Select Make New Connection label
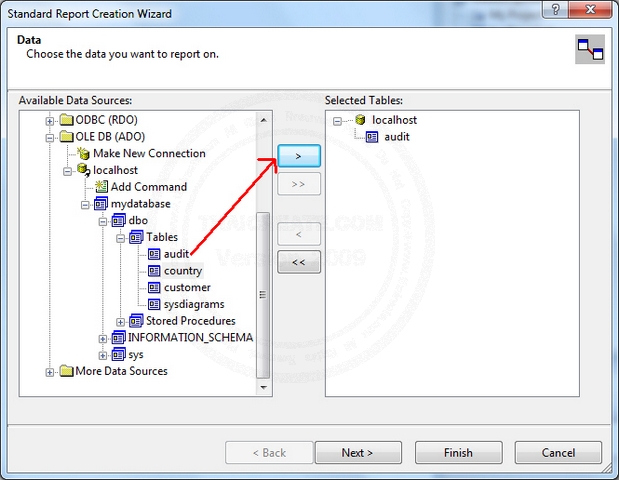This screenshot has width=619, height=480. 149,153
